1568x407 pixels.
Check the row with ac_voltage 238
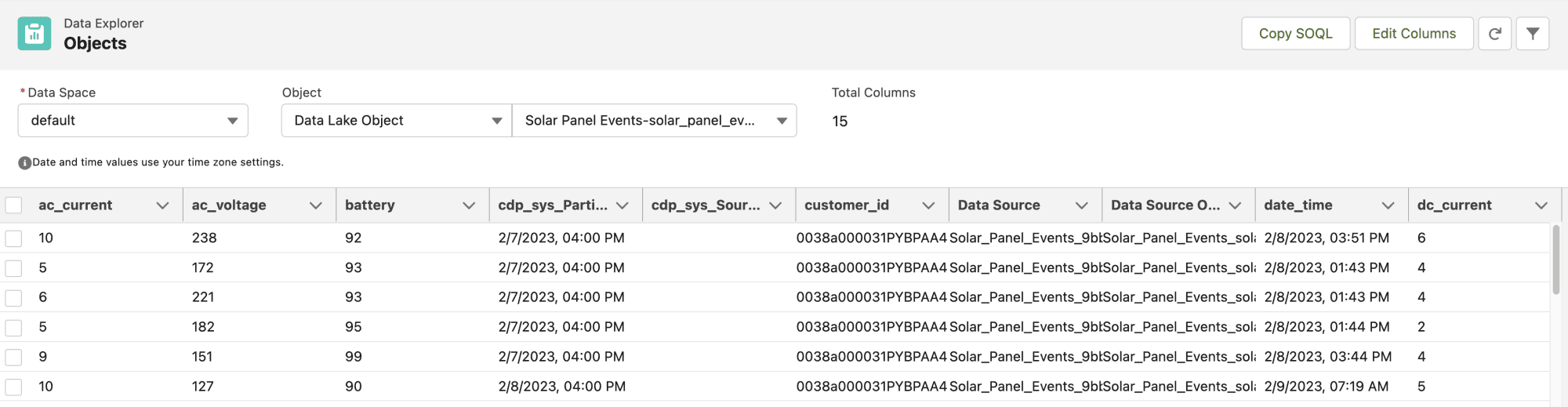[x=13, y=238]
